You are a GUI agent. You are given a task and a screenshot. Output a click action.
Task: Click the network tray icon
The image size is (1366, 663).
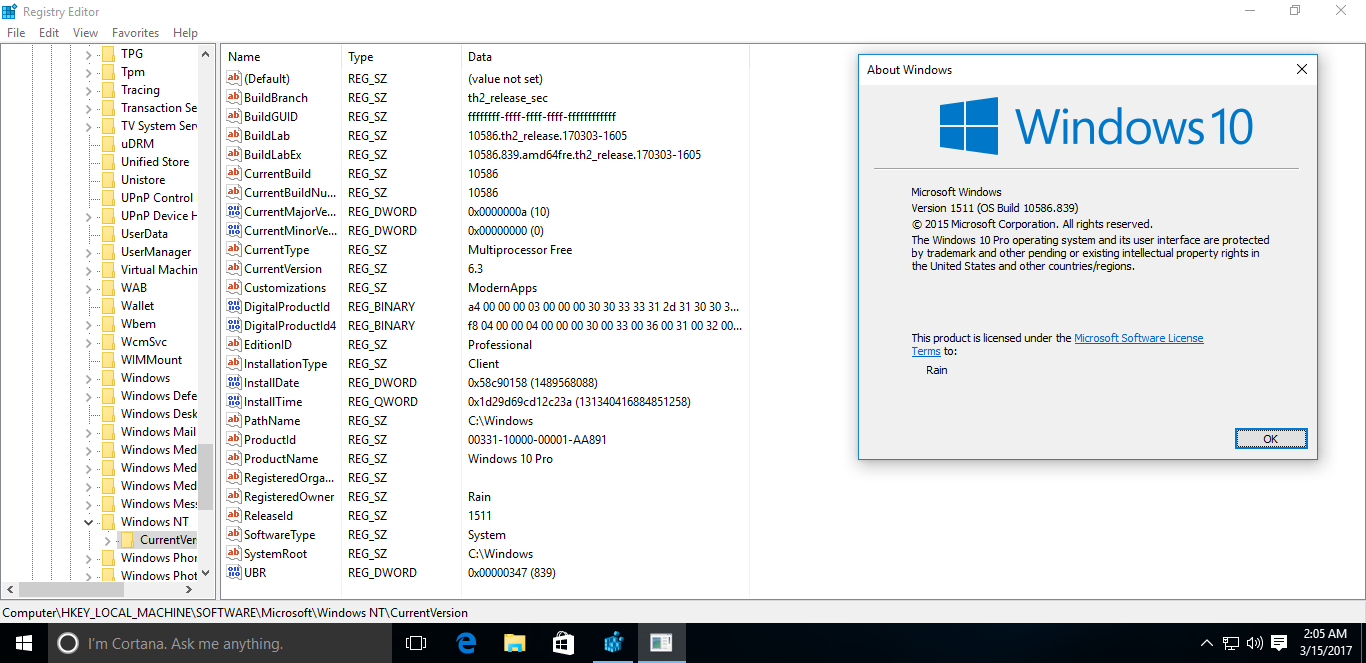[1231, 643]
